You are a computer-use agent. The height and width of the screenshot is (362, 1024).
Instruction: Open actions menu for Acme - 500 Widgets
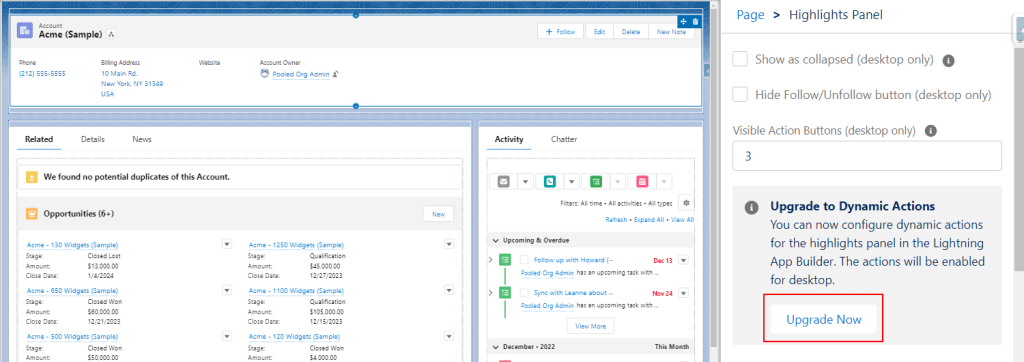(x=227, y=336)
